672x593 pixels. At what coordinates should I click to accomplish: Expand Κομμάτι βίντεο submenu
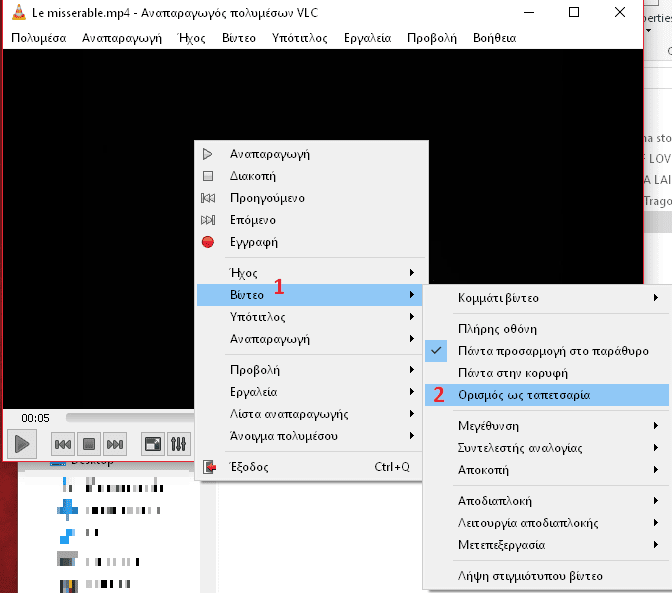tap(547, 298)
